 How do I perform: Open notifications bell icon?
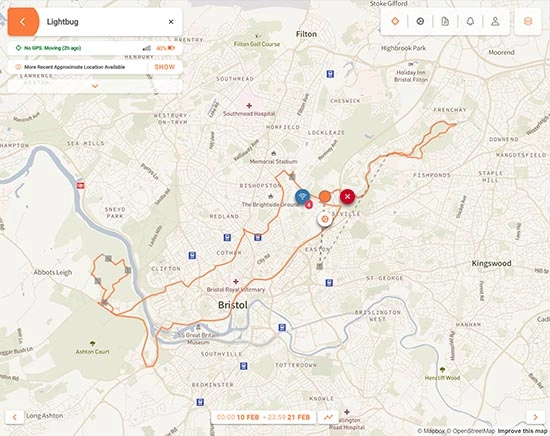click(x=470, y=21)
